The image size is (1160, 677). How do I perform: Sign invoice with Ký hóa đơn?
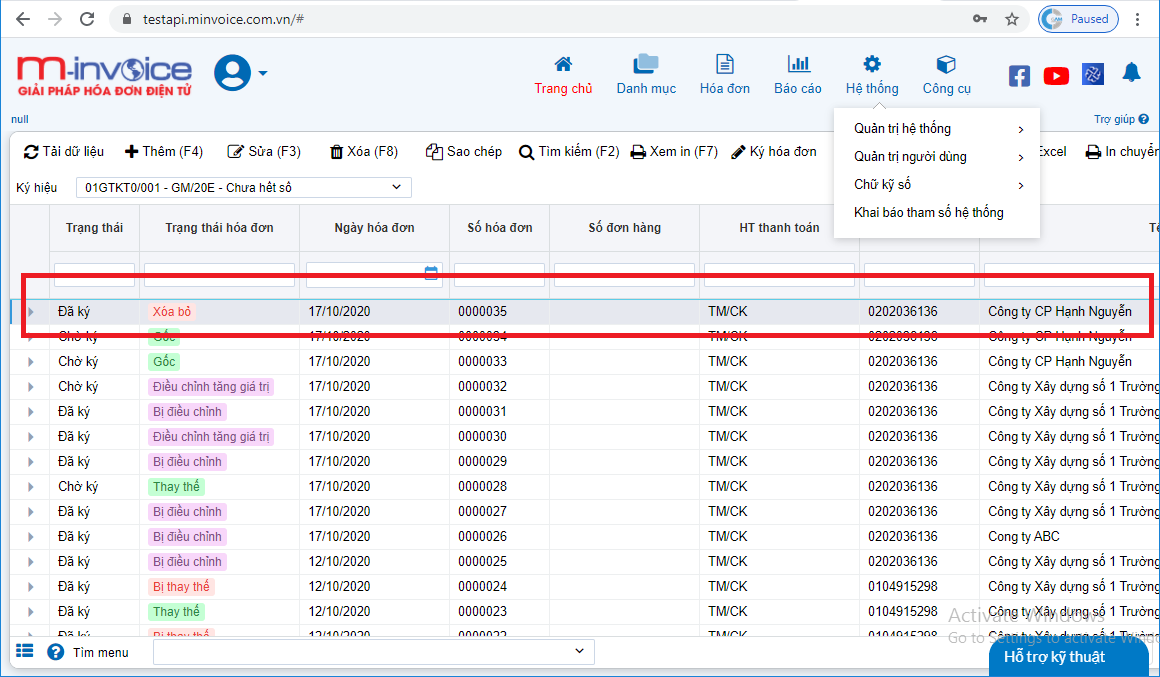click(774, 152)
